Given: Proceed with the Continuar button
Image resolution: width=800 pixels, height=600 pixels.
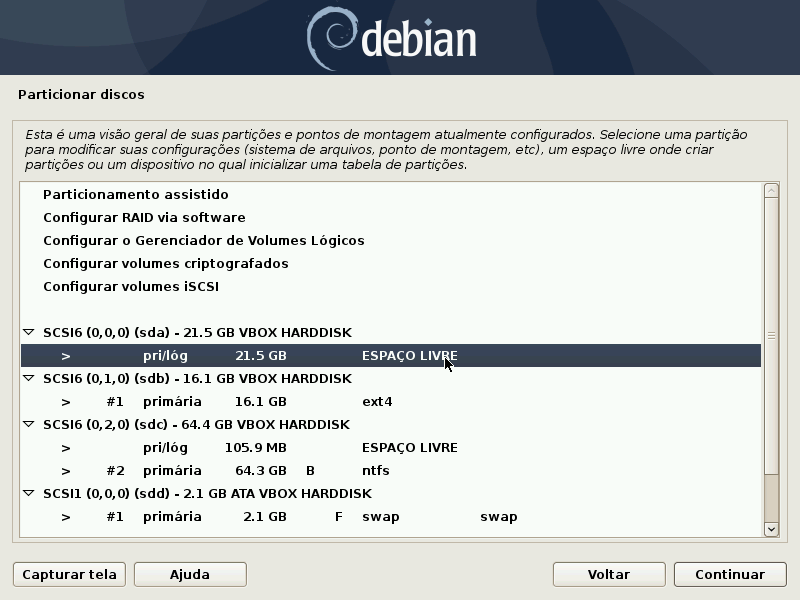Looking at the screenshot, I should (730, 574).
